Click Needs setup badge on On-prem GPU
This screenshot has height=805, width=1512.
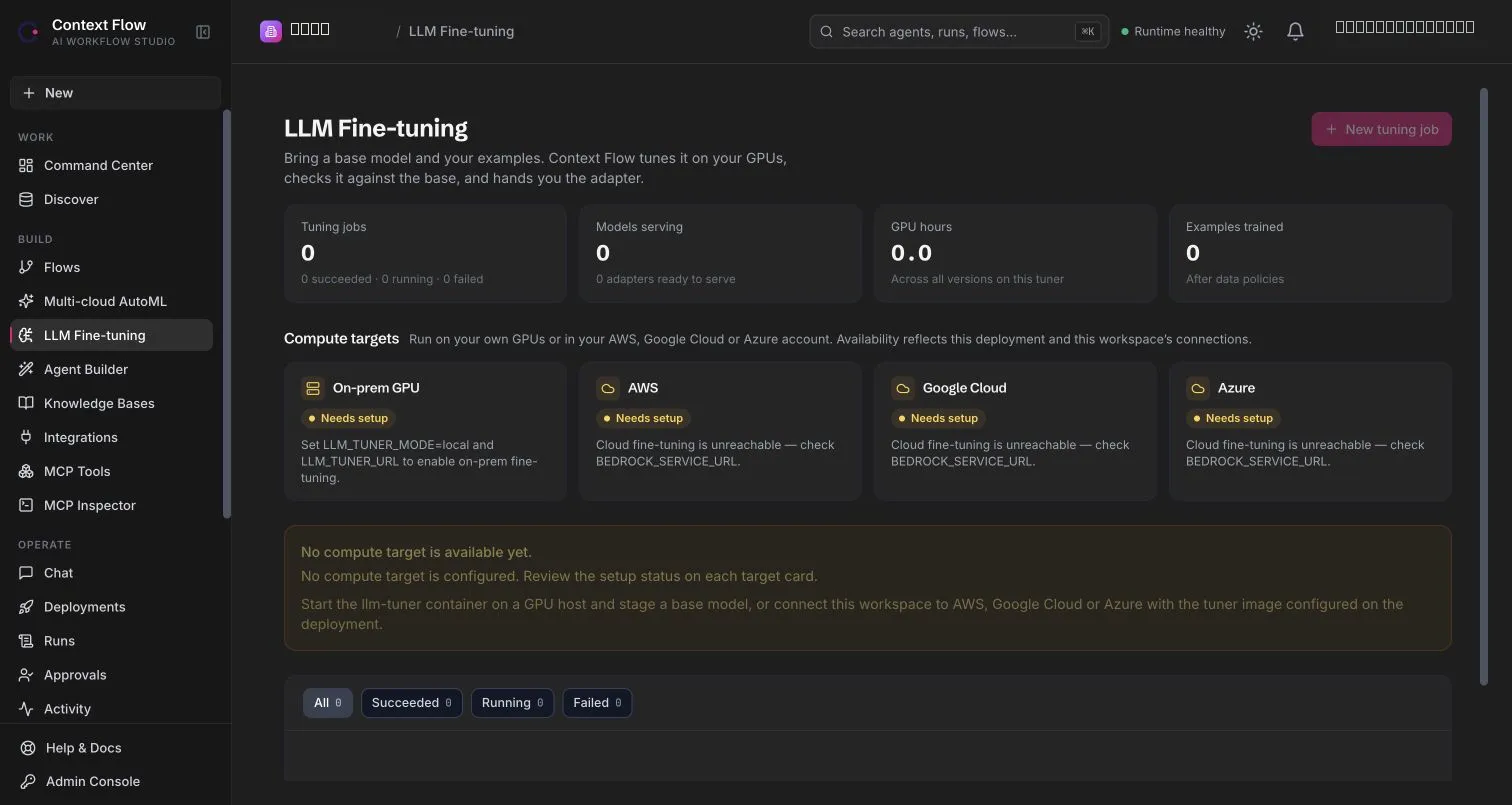coord(348,418)
